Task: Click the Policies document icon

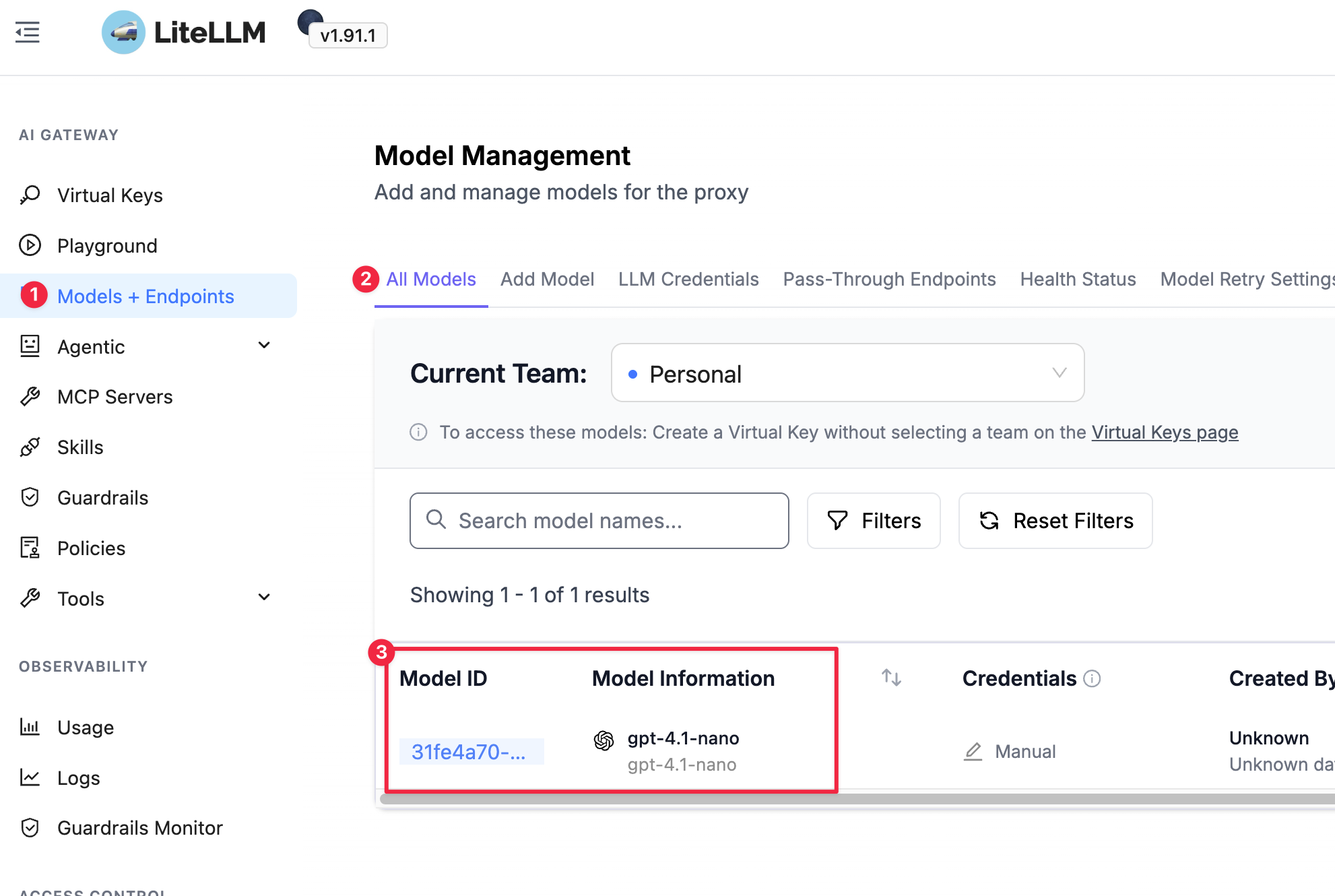Action: click(30, 548)
